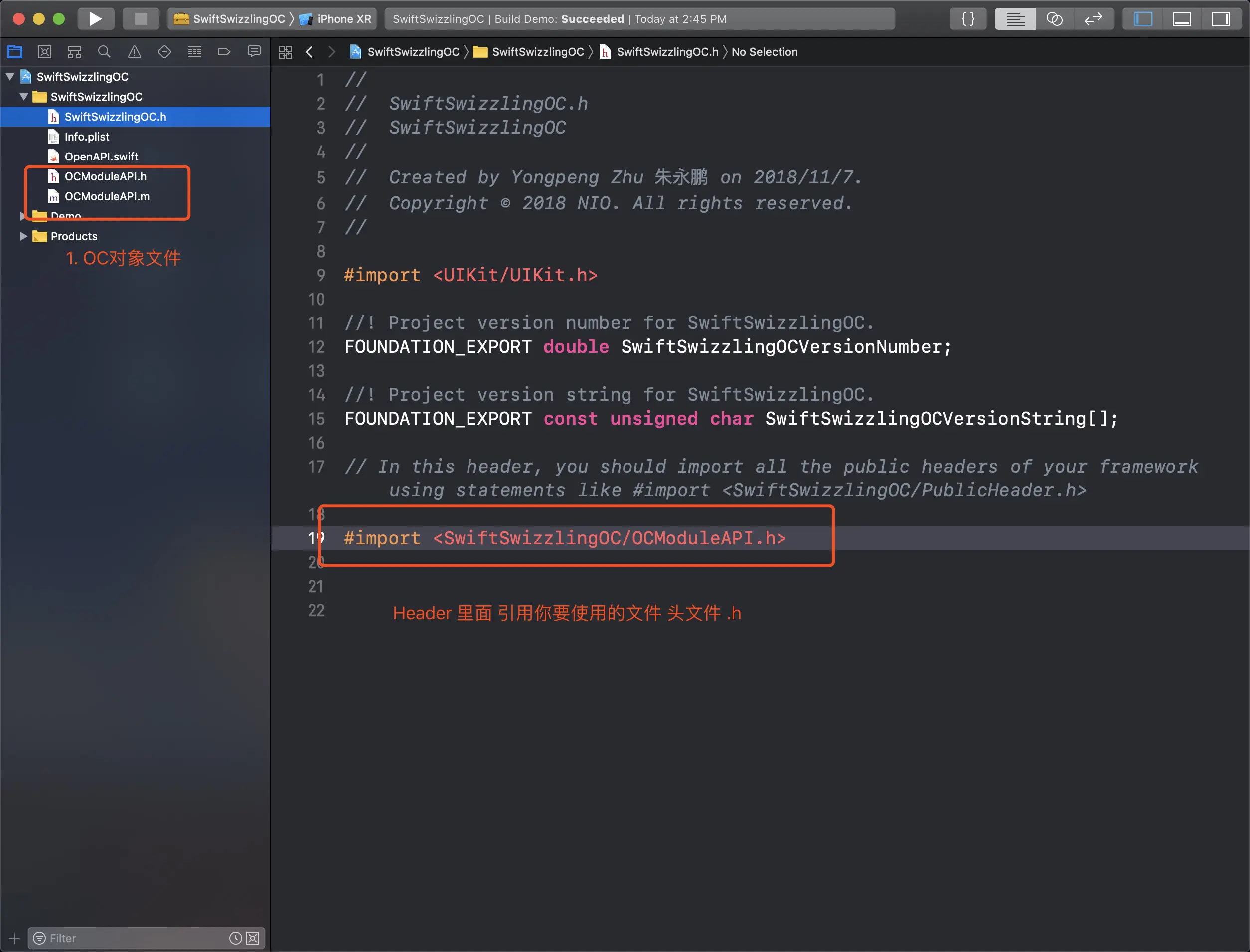Click the Run (play) button
This screenshot has height=952, width=1250.
(95, 19)
